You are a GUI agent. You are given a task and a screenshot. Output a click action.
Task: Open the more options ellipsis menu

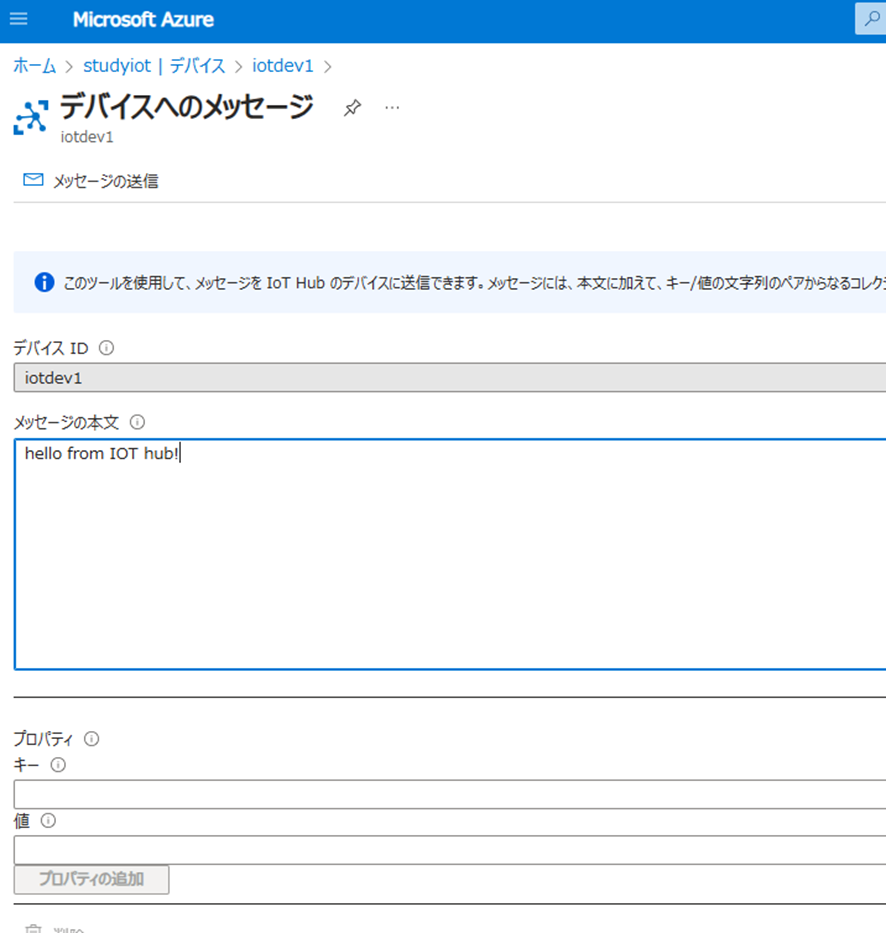392,108
